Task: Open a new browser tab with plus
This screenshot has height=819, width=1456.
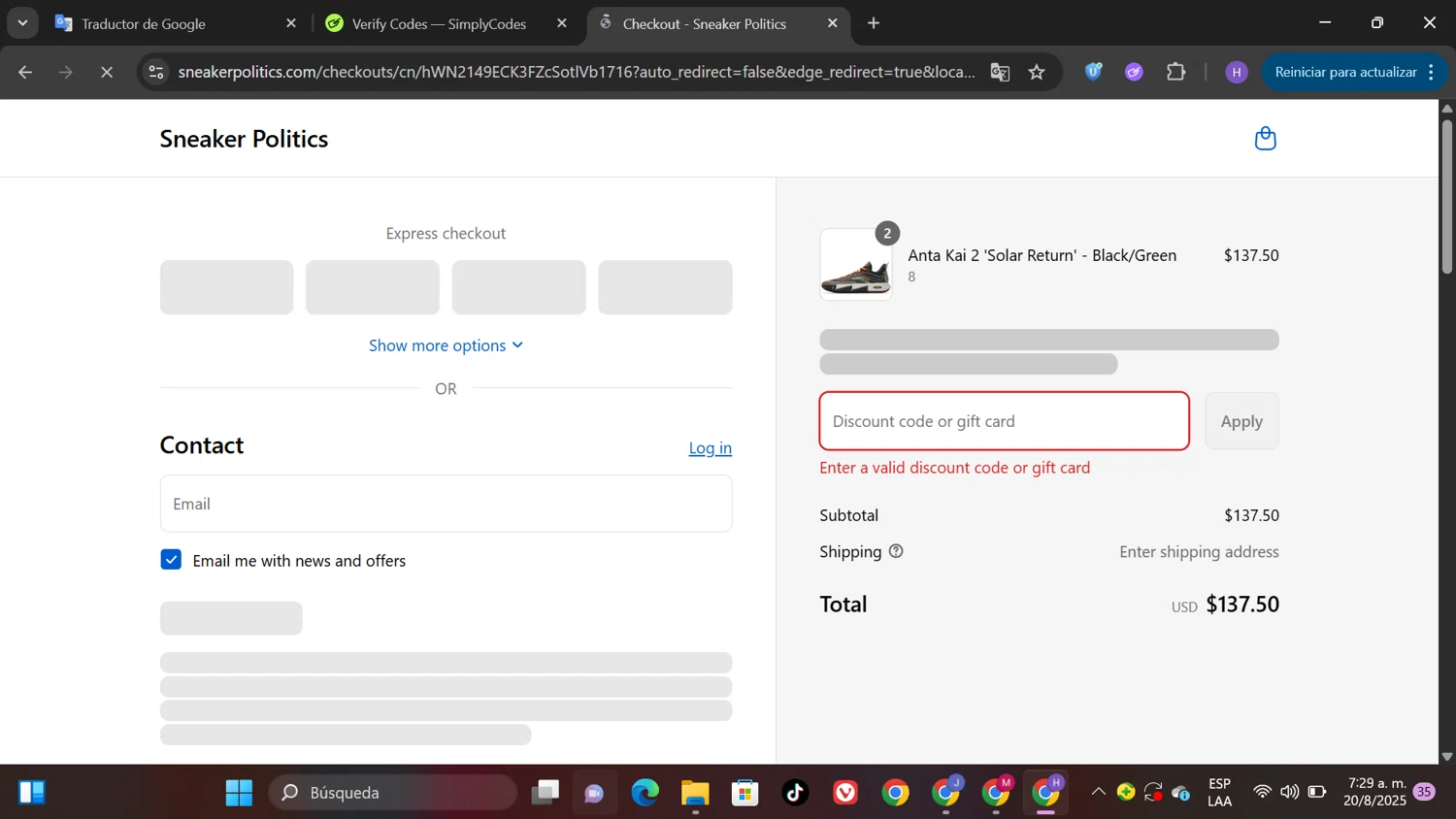Action: click(x=874, y=23)
